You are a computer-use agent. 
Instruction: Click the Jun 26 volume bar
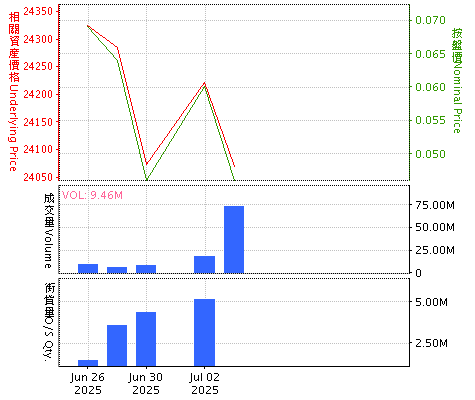tap(88, 269)
